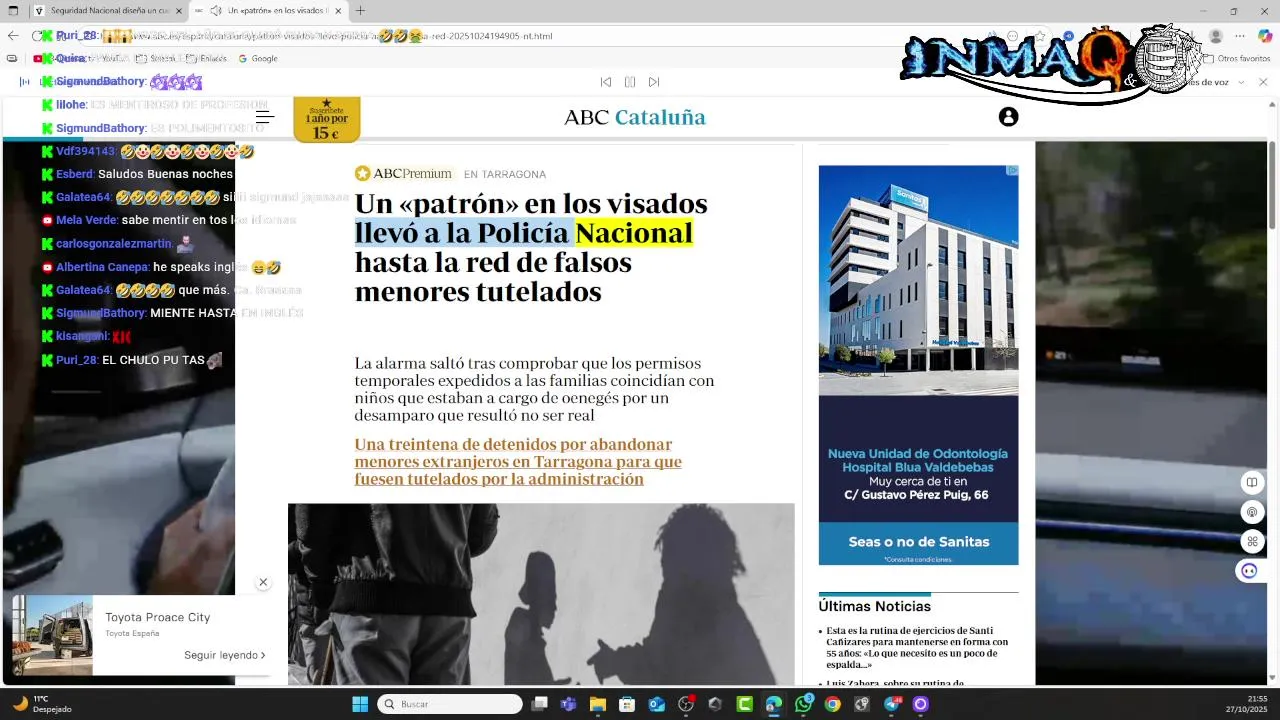Viewport: 1280px width, 720px height.
Task: Click the taskbar Buscar search box
Action: (x=450, y=704)
